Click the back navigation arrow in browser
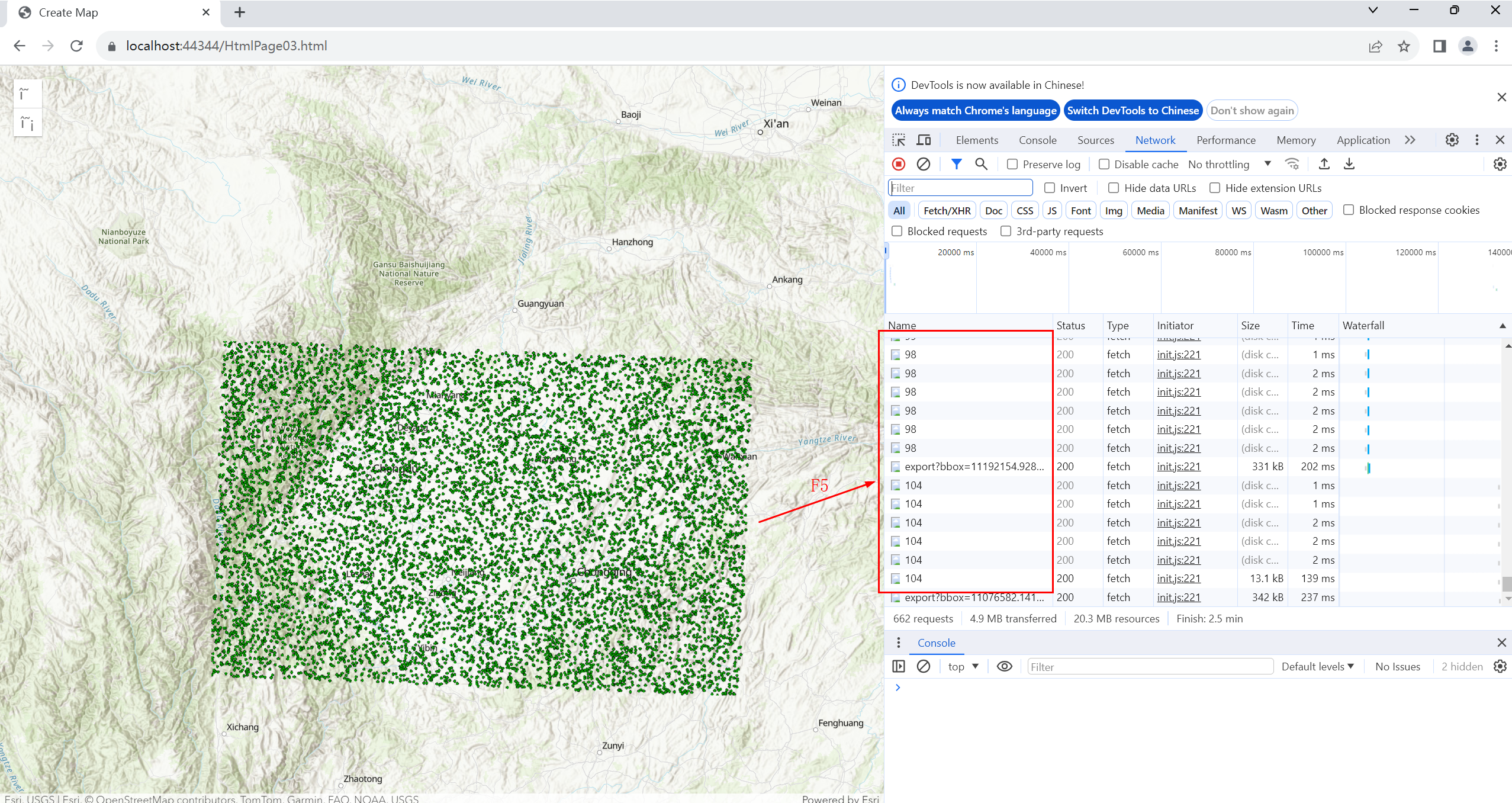The image size is (1512, 803). [x=21, y=45]
